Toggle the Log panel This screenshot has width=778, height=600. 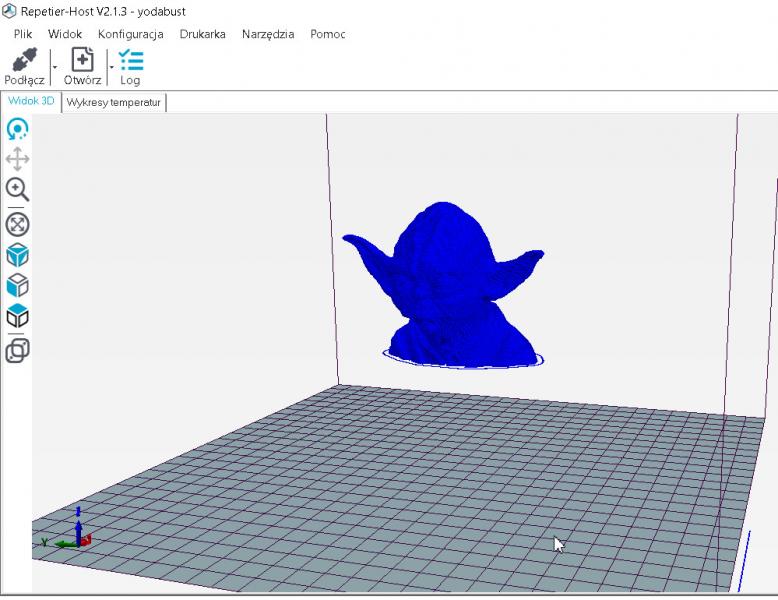coord(130,66)
